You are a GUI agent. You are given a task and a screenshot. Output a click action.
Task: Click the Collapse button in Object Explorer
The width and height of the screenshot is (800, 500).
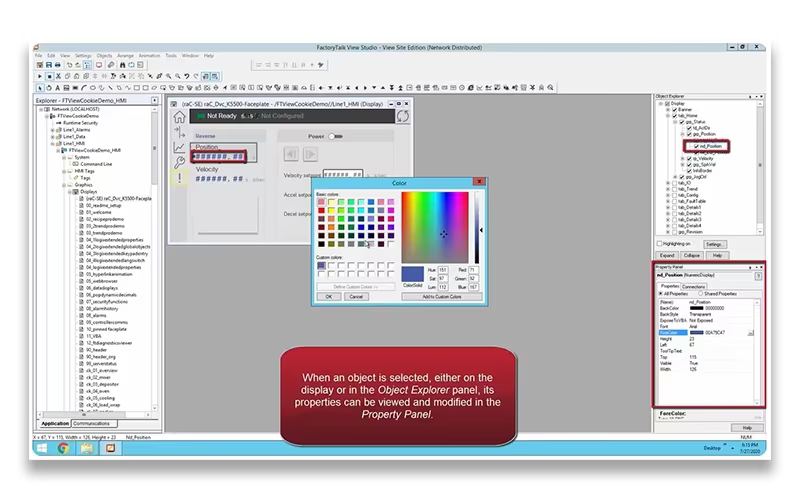click(691, 255)
